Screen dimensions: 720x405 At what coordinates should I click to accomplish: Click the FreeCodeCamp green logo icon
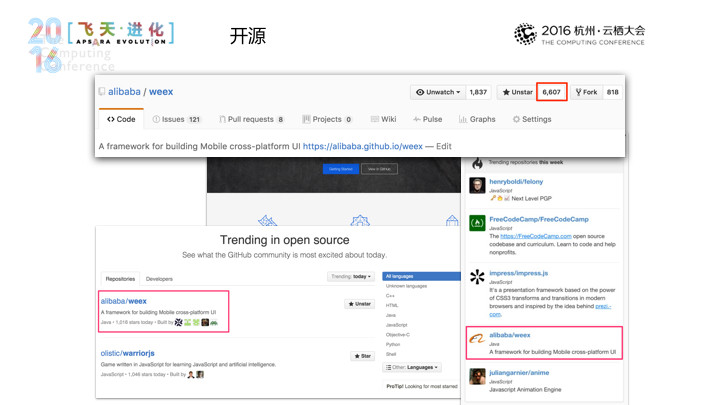coord(478,223)
